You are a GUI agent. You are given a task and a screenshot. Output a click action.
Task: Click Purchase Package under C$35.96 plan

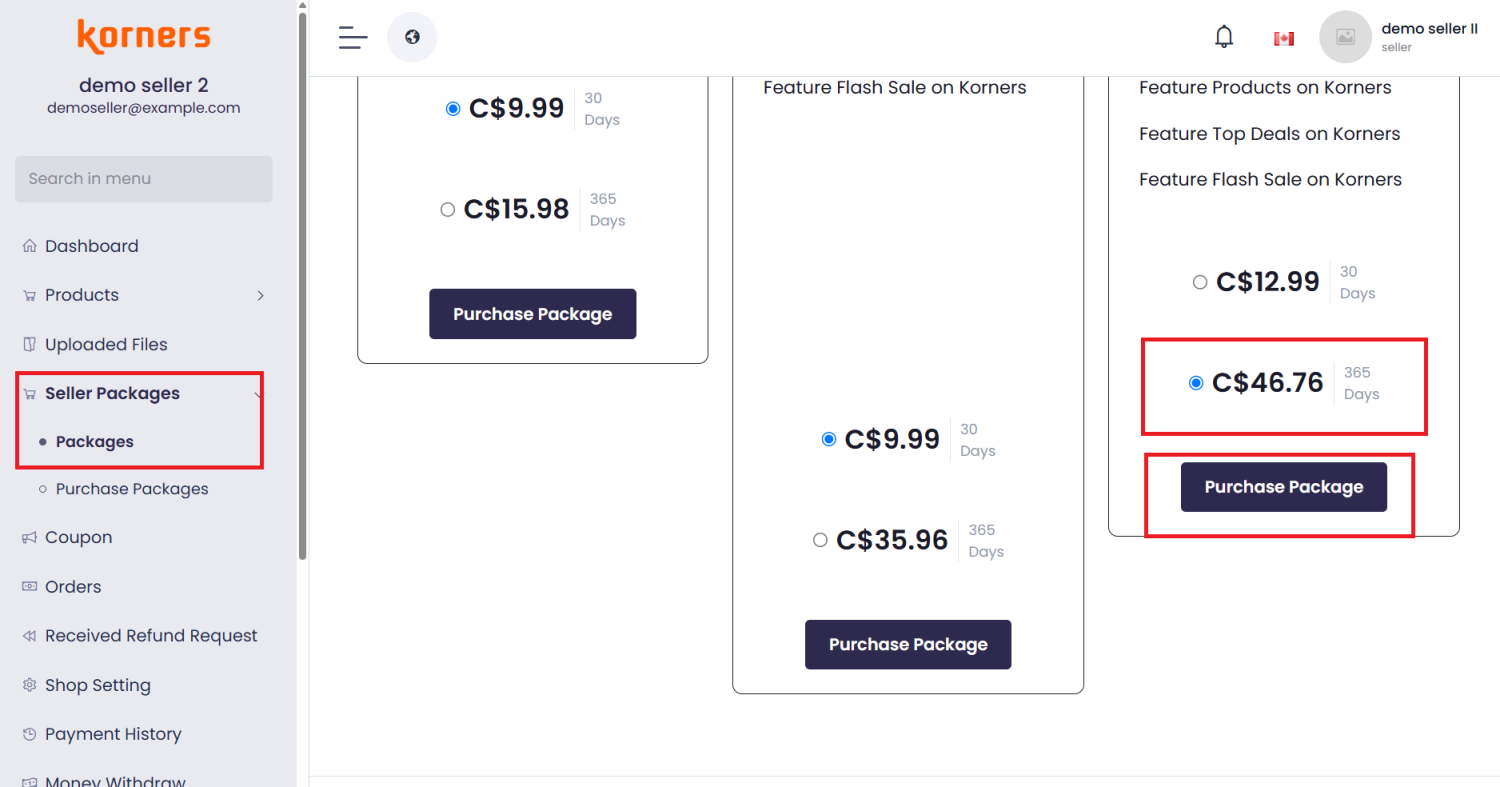[908, 645]
